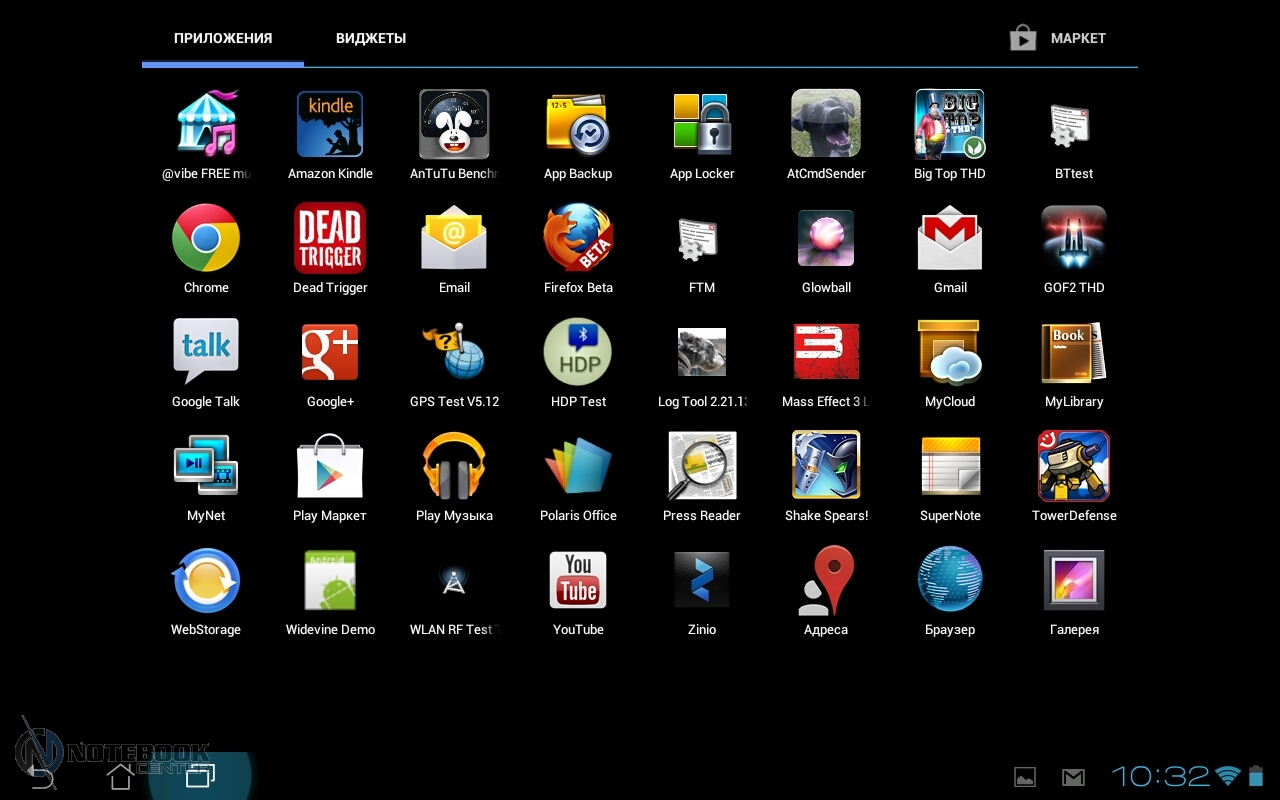Open the App Locker app
Screen dimensions: 1280x800
(702, 125)
